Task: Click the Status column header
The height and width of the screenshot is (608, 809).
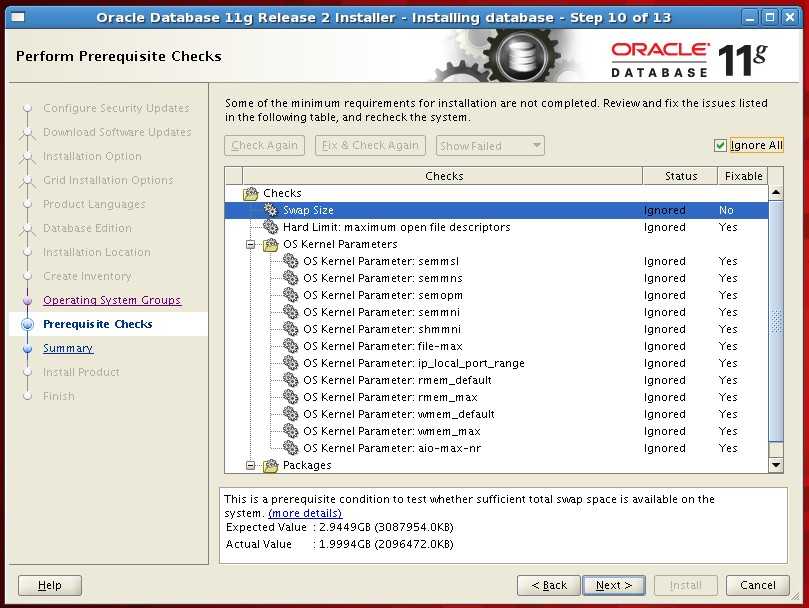Action: click(681, 176)
